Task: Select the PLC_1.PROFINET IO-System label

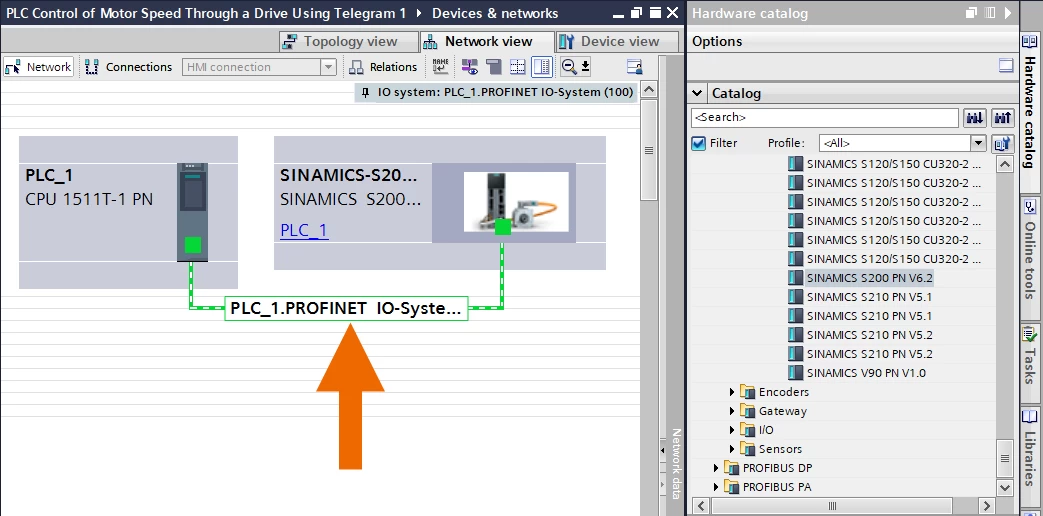Action: 347,309
